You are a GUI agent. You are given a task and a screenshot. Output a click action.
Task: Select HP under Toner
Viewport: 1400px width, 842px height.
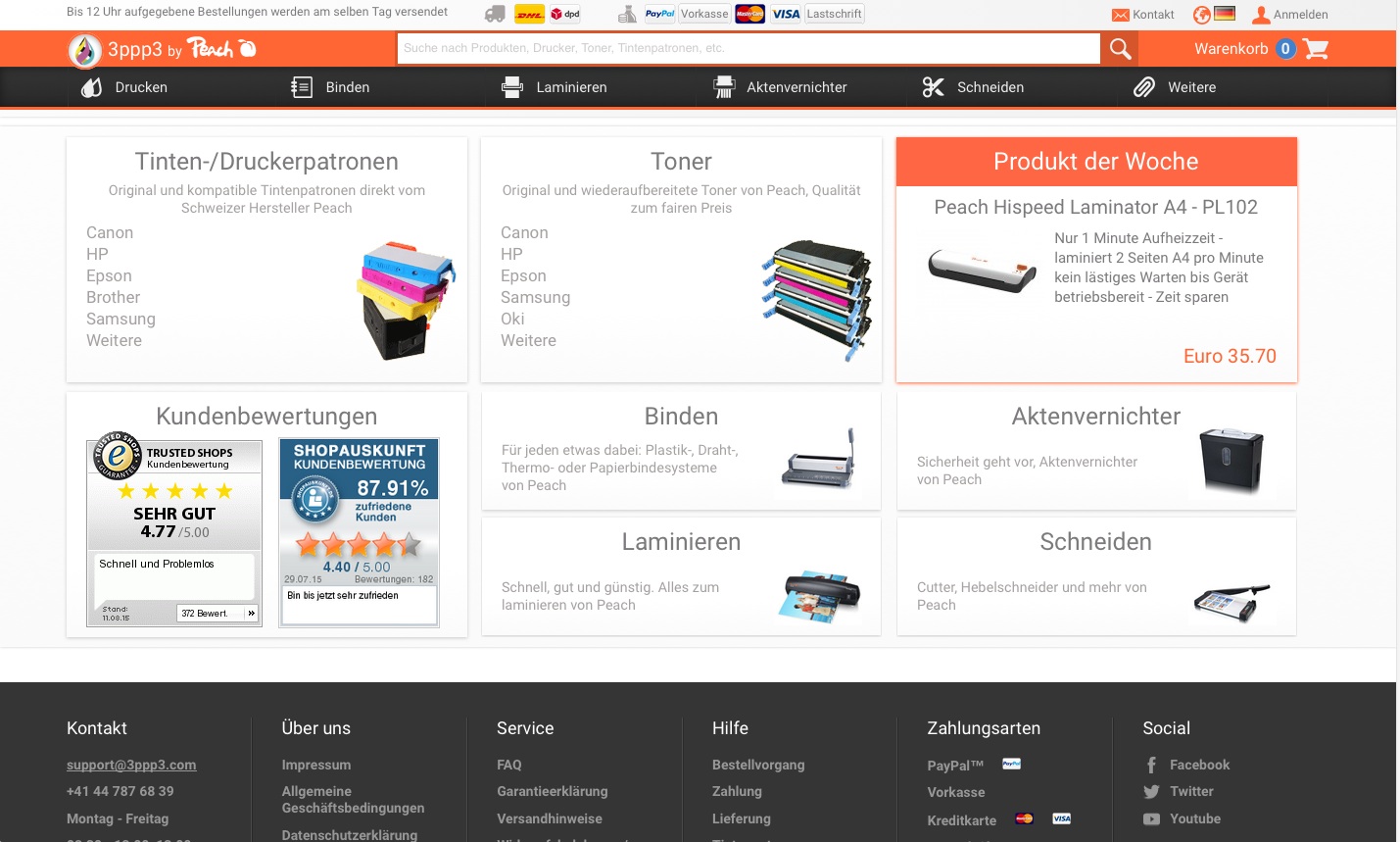pyautogui.click(x=511, y=254)
